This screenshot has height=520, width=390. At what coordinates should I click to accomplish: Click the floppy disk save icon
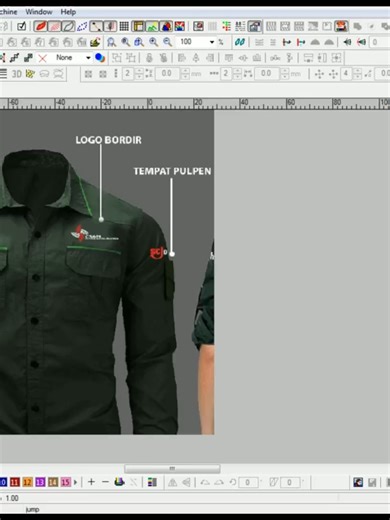click(372, 482)
